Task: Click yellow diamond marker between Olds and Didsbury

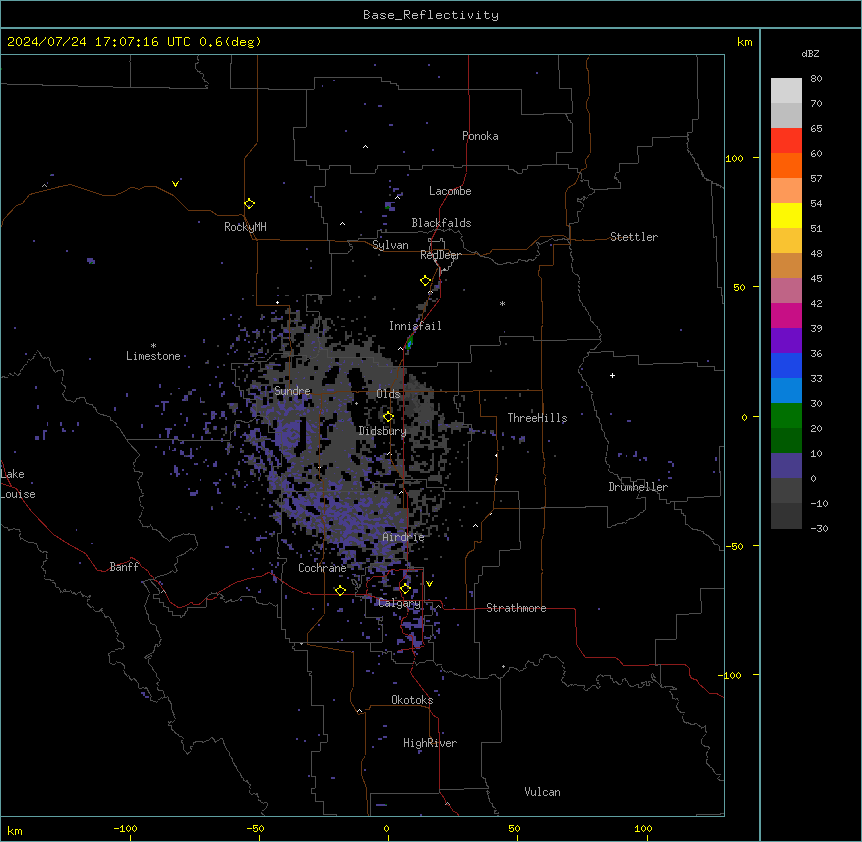Action: pos(388,417)
